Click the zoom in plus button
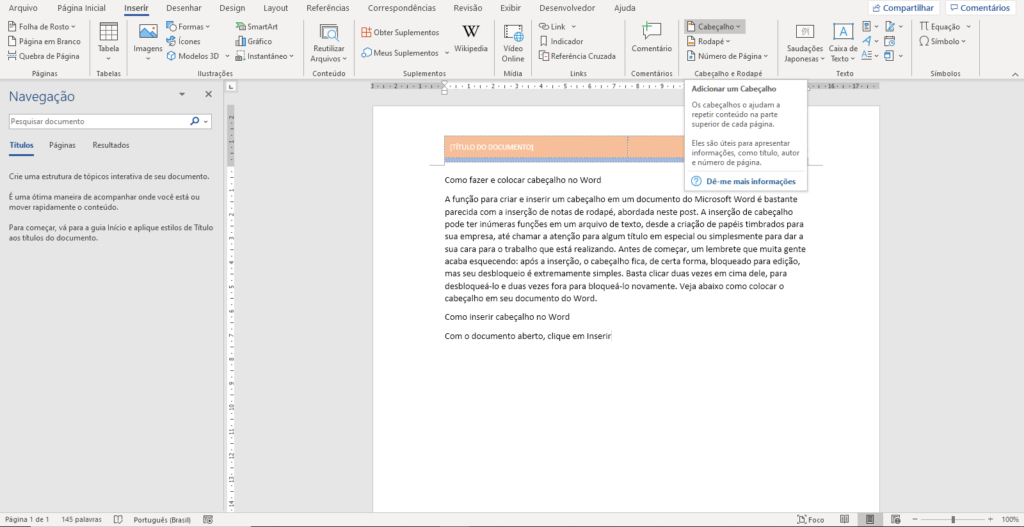 point(991,520)
